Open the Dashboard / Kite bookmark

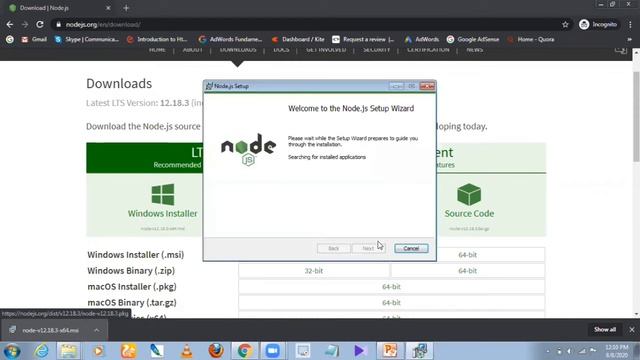298,40
